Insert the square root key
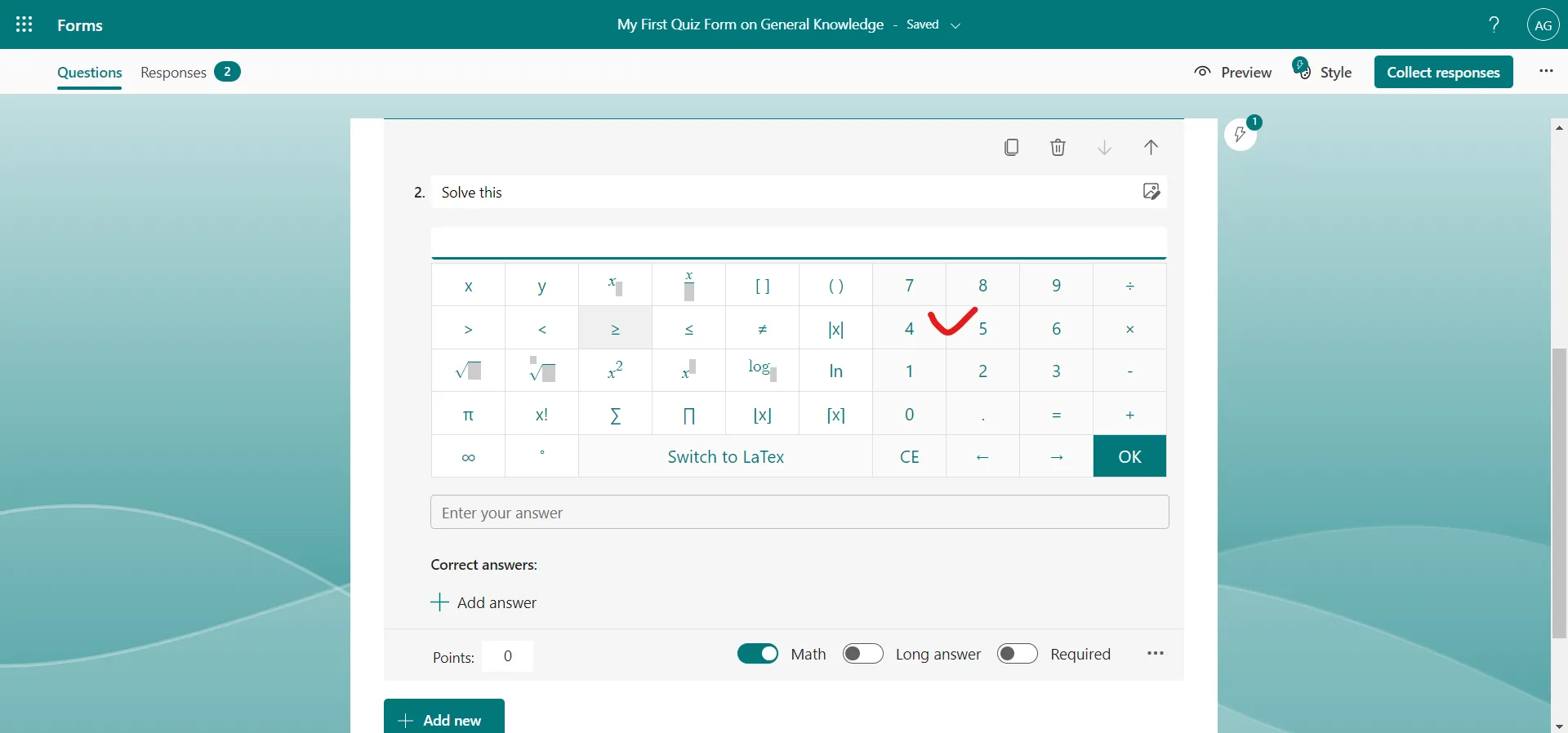The image size is (1568, 733). (x=468, y=371)
